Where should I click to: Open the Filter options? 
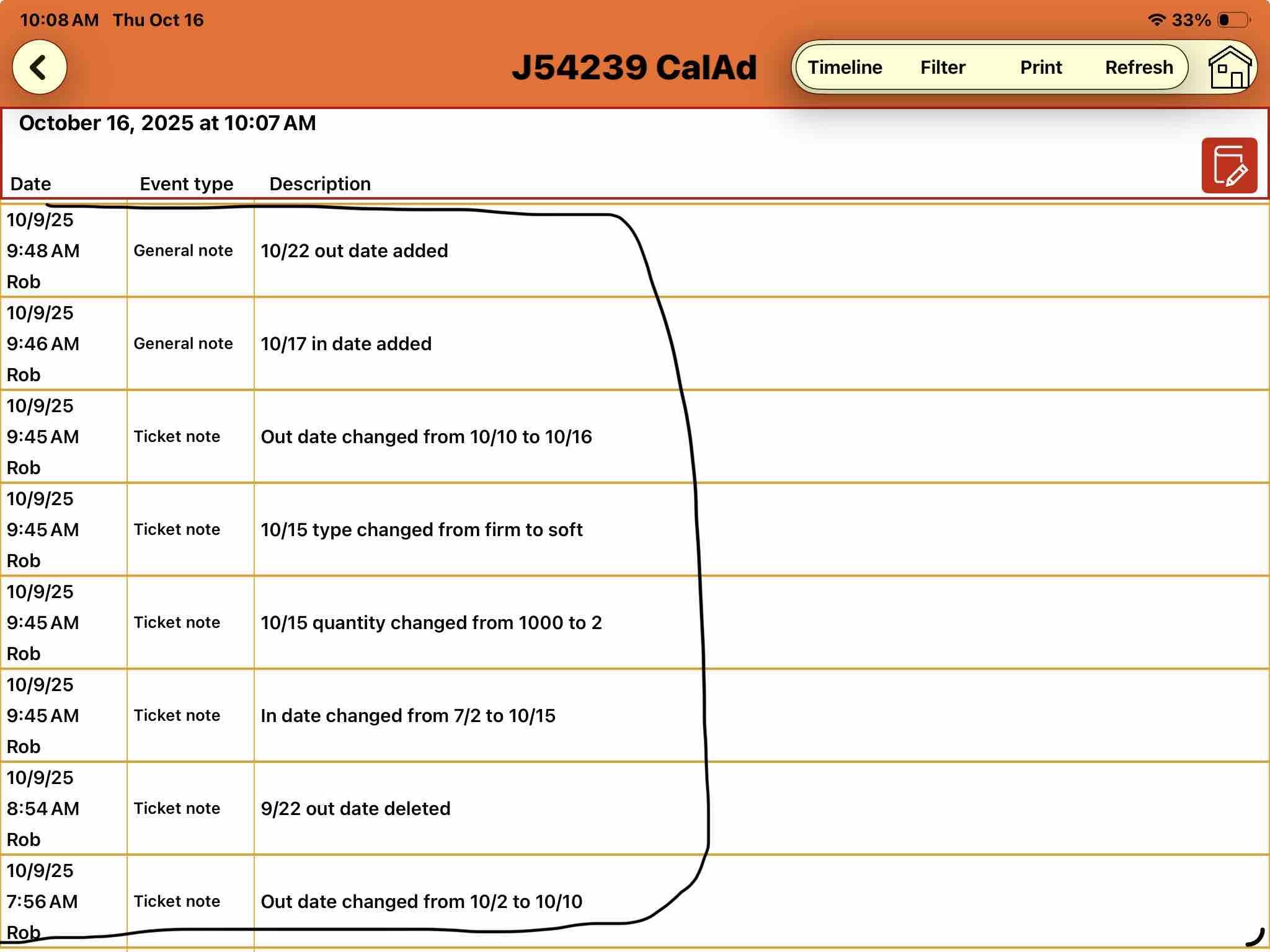pos(943,68)
